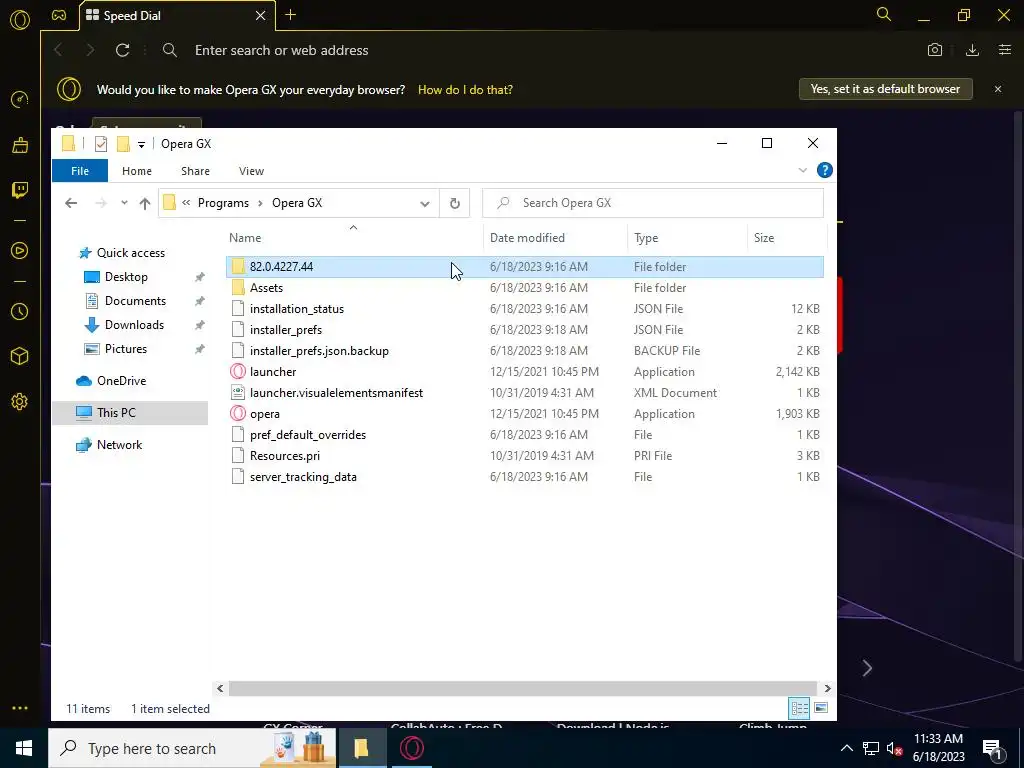Select Pictures in navigation pane
Viewport: 1024px width, 768px height.
(125, 349)
